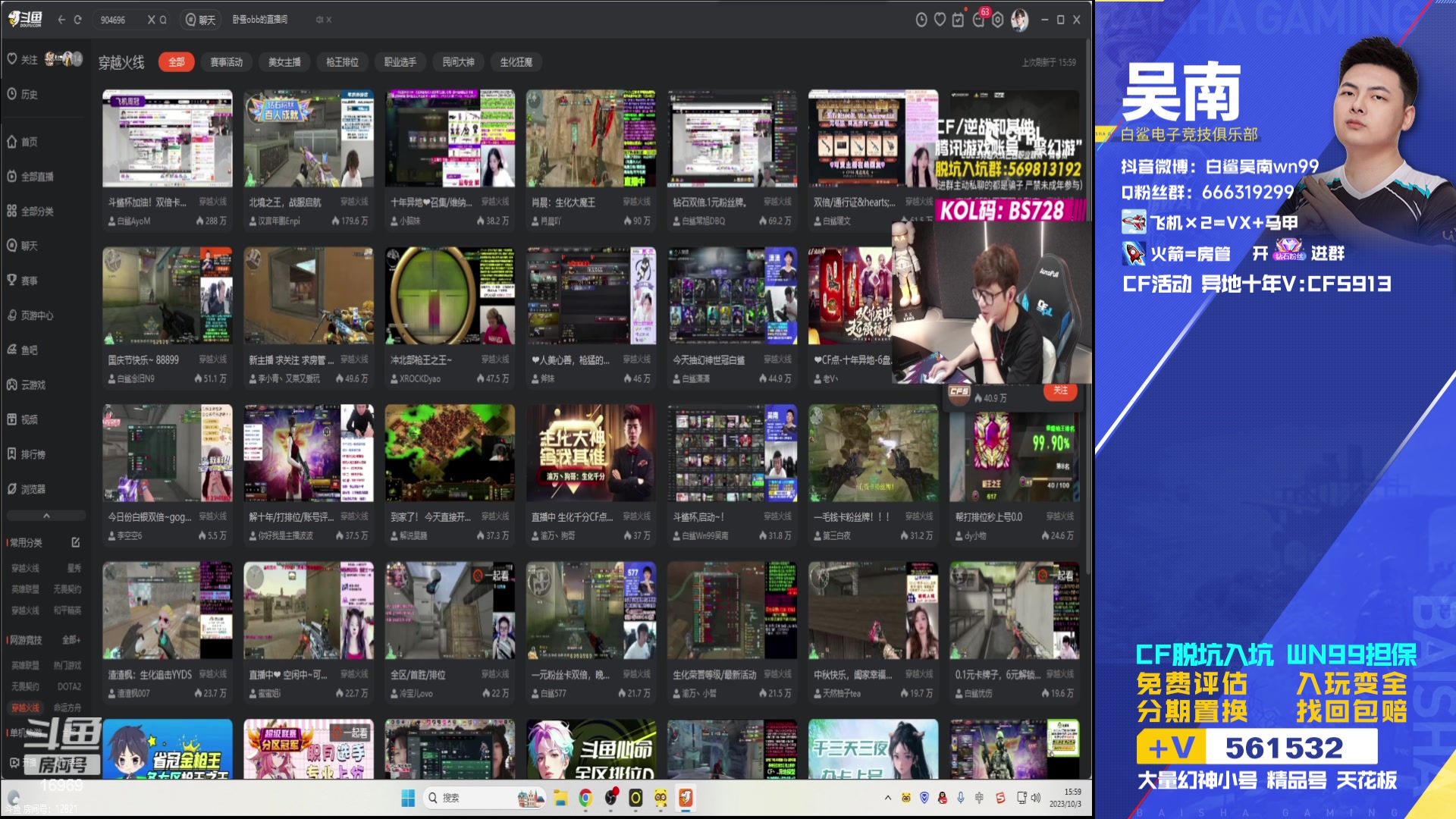Open 全部直播 in the sidebar
Viewport: 1456px width, 819px height.
click(30, 177)
